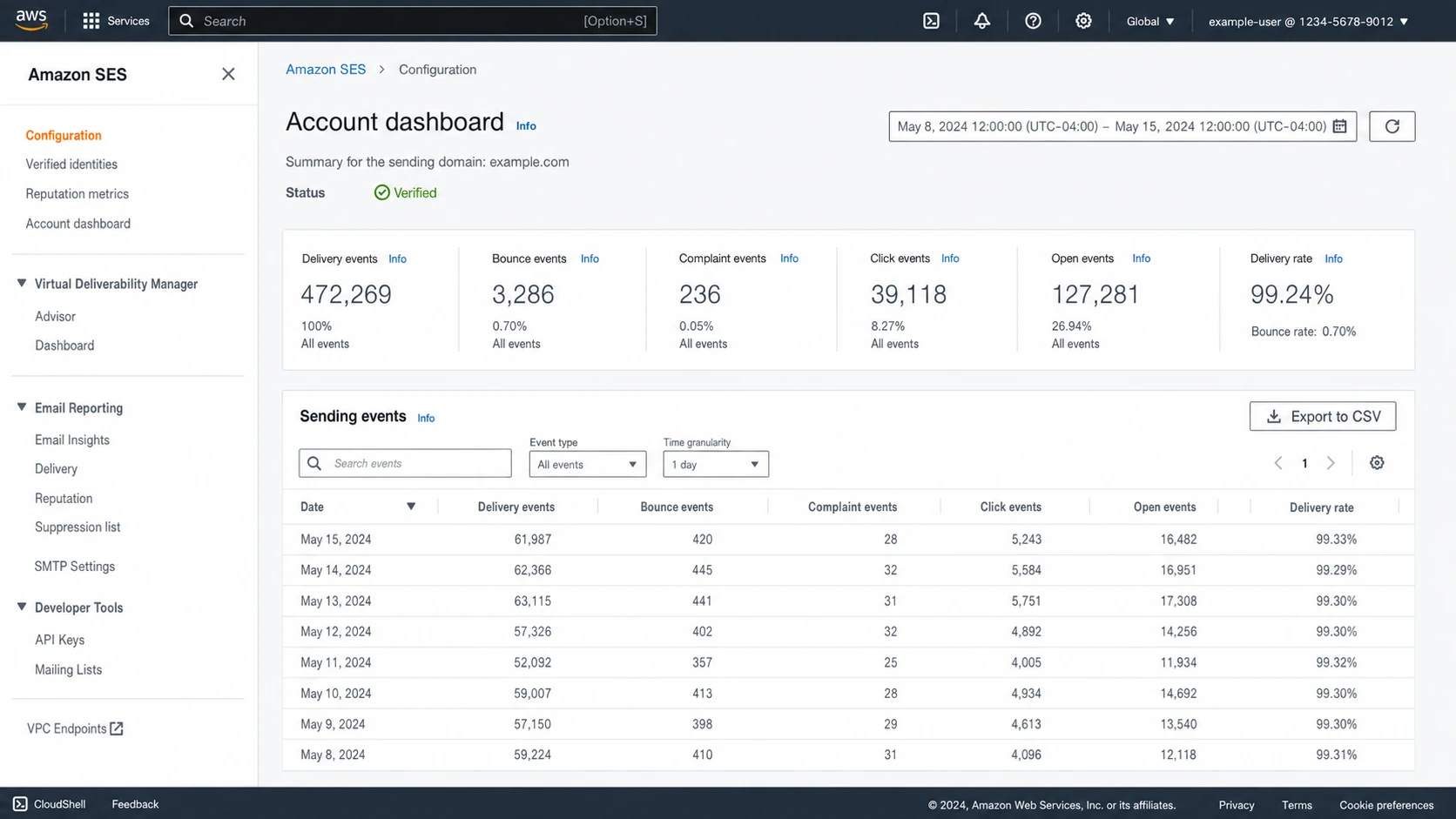
Task: Click the VPC Endpoints external link icon
Action: [x=117, y=728]
